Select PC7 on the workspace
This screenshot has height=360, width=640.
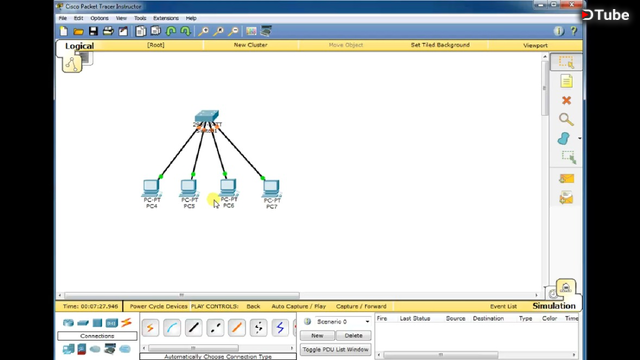(271, 189)
